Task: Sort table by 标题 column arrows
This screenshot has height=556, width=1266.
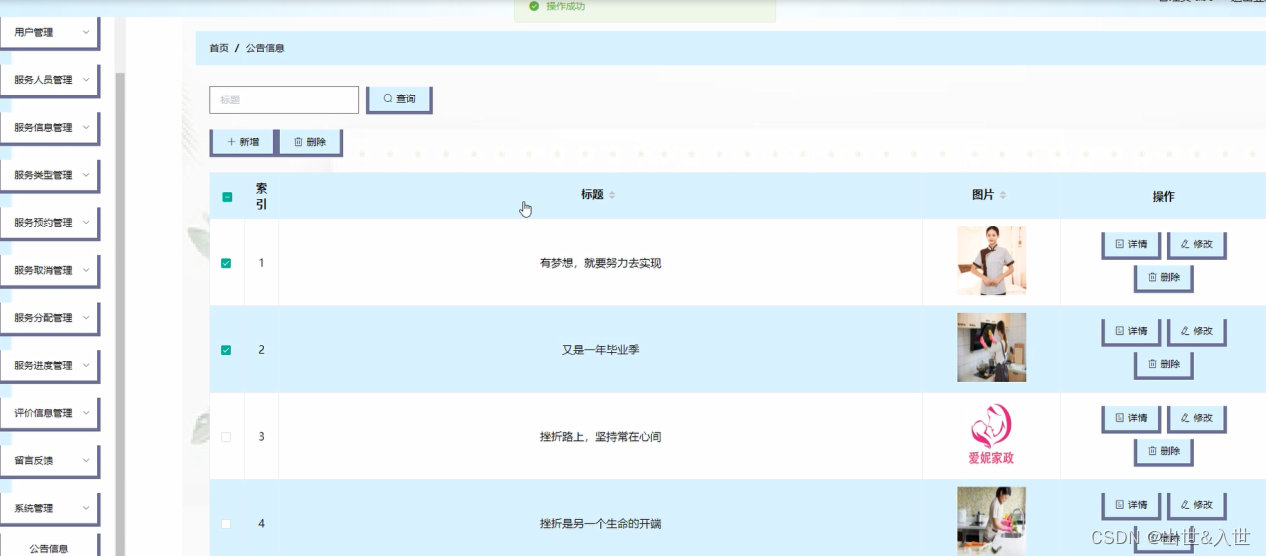Action: pyautogui.click(x=612, y=195)
